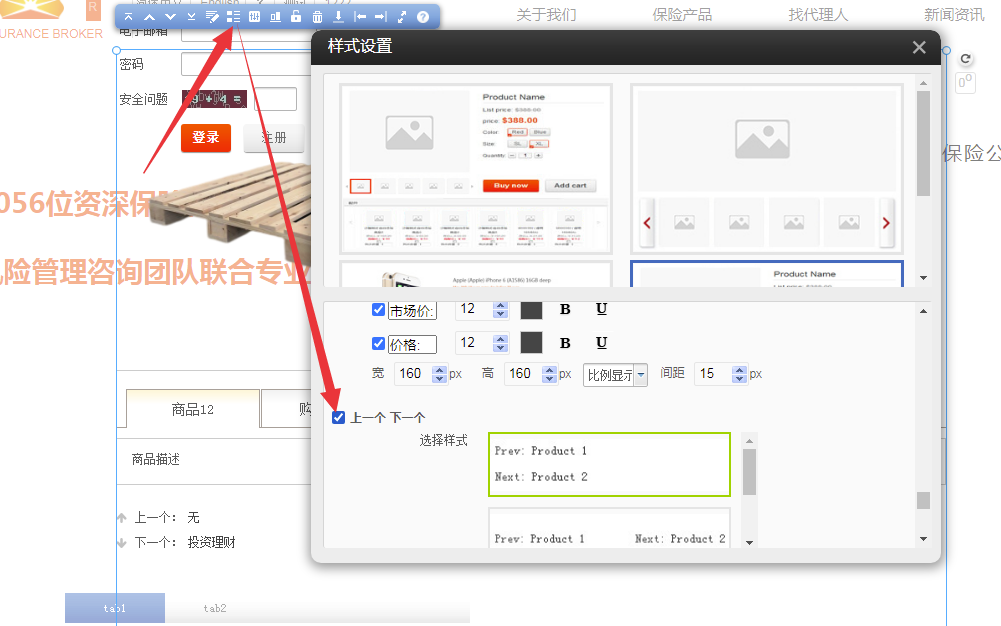The image size is (1001, 626).
Task: Click the 间距 spinner arrows
Action: (740, 374)
